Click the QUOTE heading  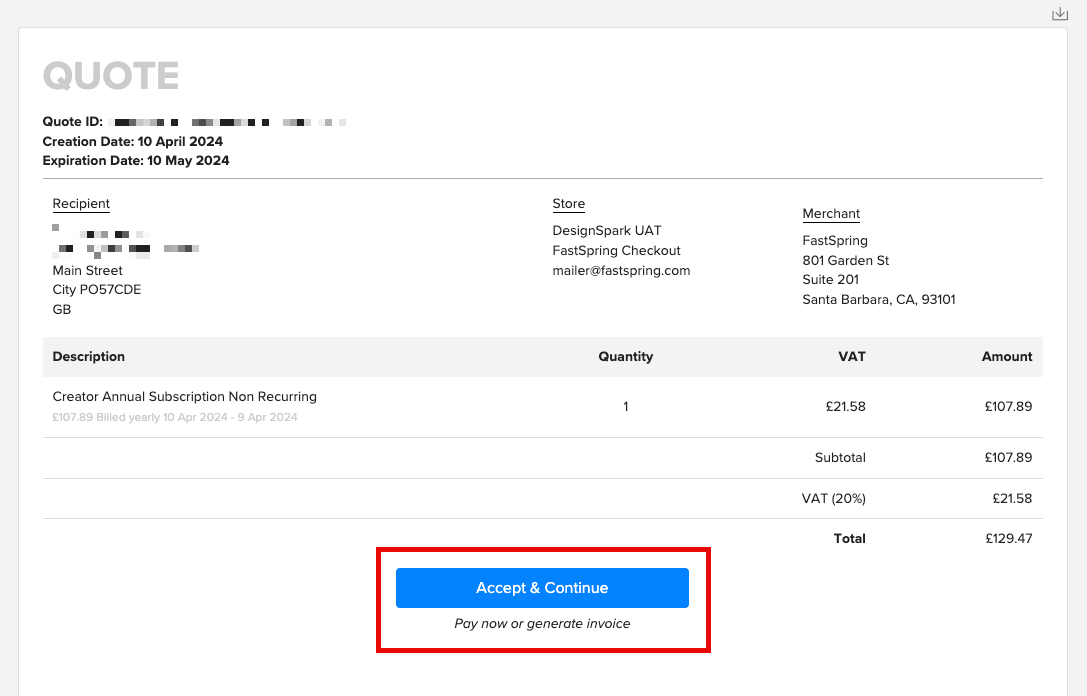pos(111,76)
